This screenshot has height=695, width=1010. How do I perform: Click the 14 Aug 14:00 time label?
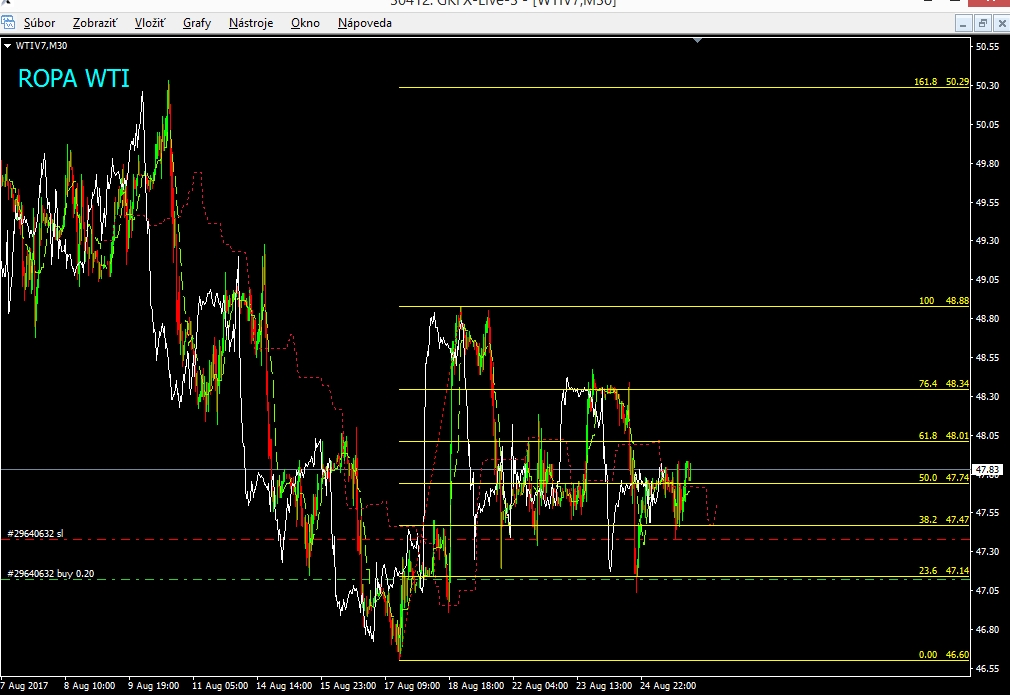click(284, 686)
